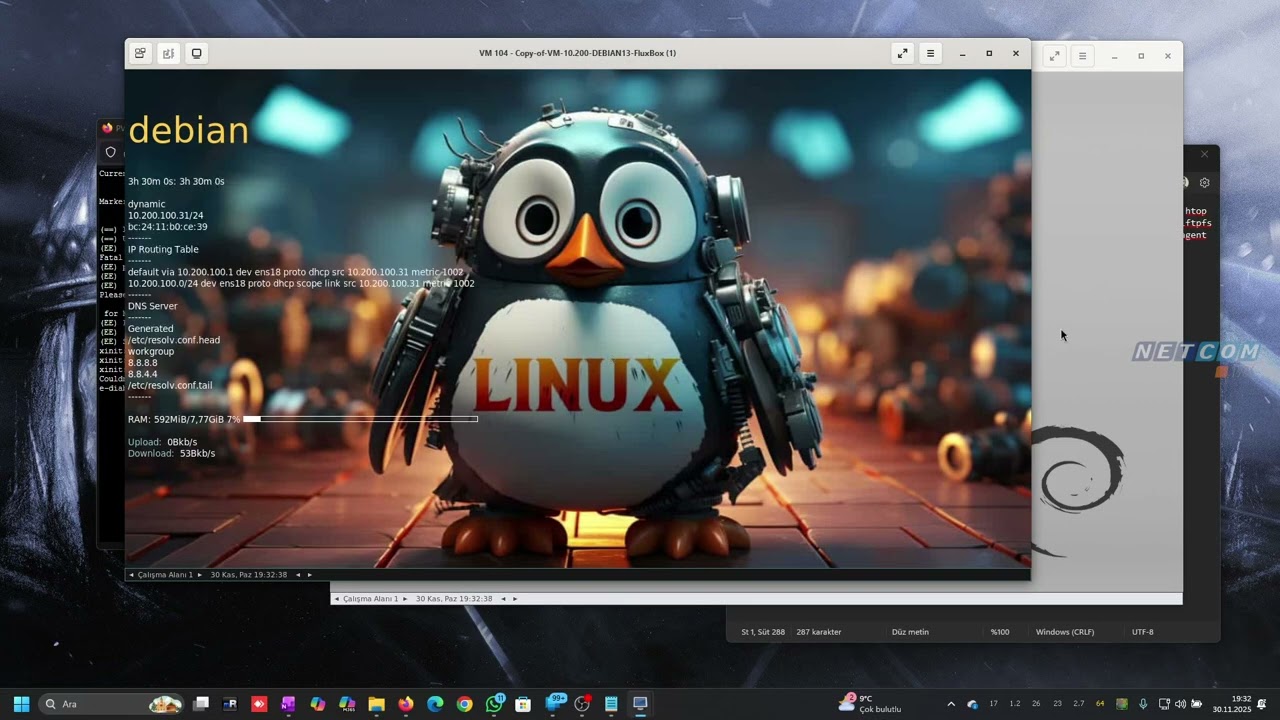Click the second toolbar icon in VM 104 titlebar
1280x720 pixels.
169,54
